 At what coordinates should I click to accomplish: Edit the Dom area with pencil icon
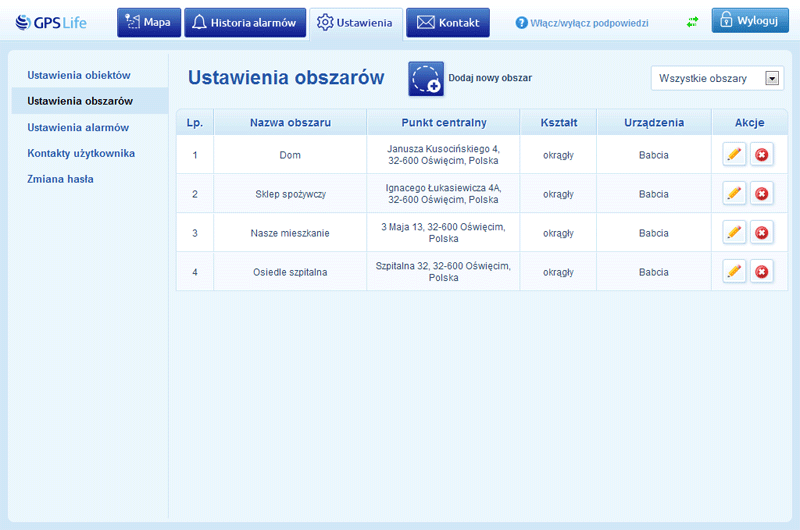(734, 155)
